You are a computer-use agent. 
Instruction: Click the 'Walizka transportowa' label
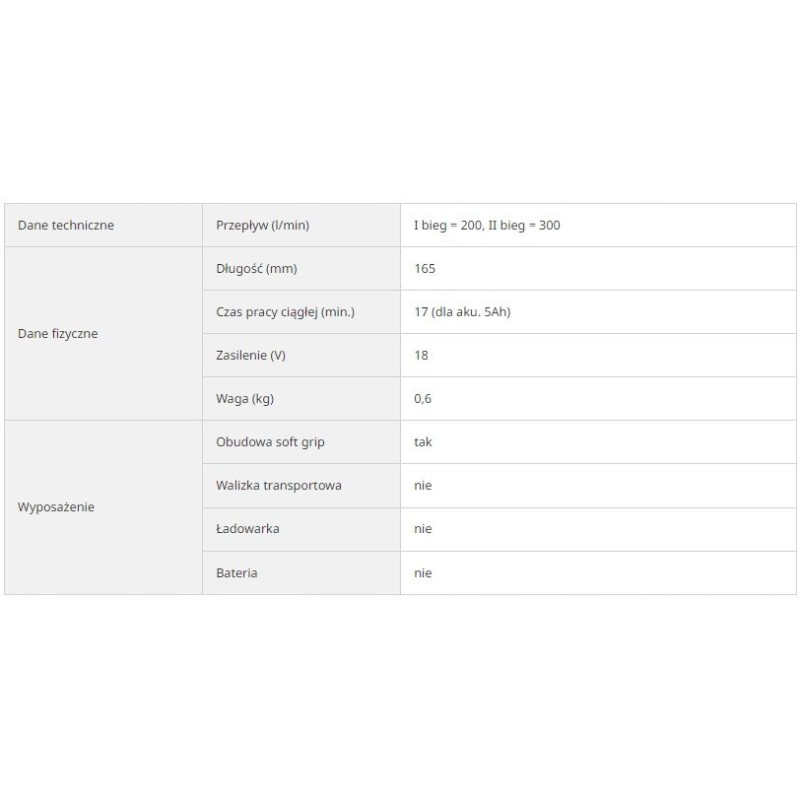(279, 486)
